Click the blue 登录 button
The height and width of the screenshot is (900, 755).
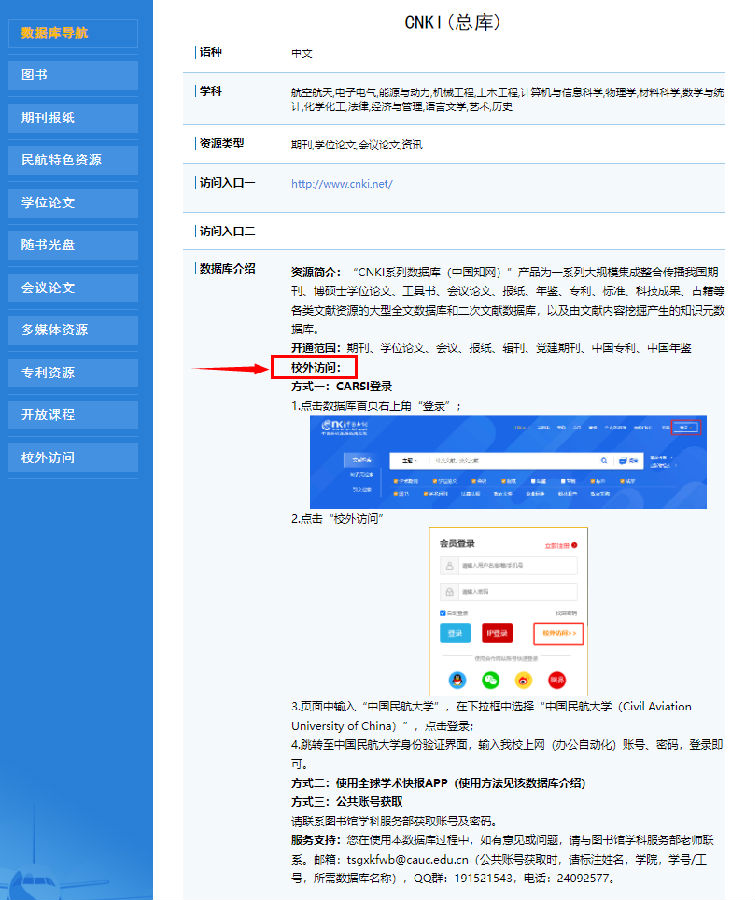click(455, 633)
